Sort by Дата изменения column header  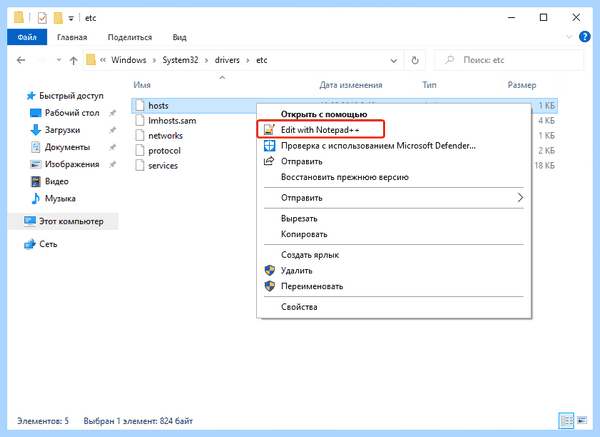pos(351,85)
